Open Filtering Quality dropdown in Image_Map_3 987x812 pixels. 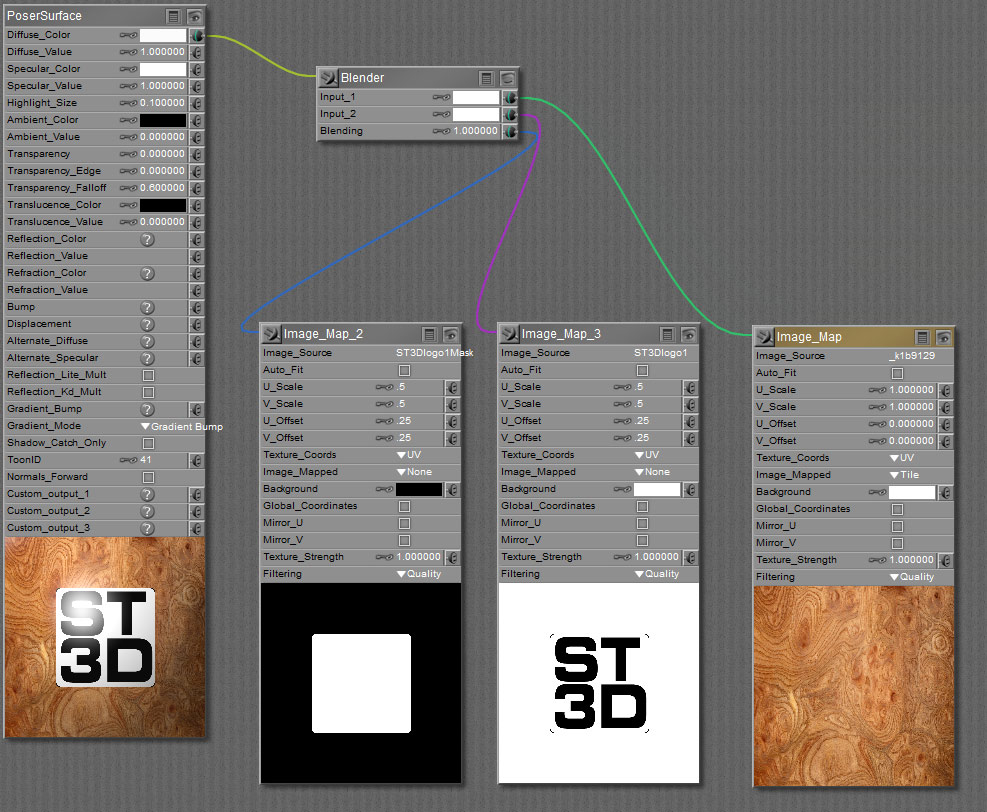(x=655, y=574)
